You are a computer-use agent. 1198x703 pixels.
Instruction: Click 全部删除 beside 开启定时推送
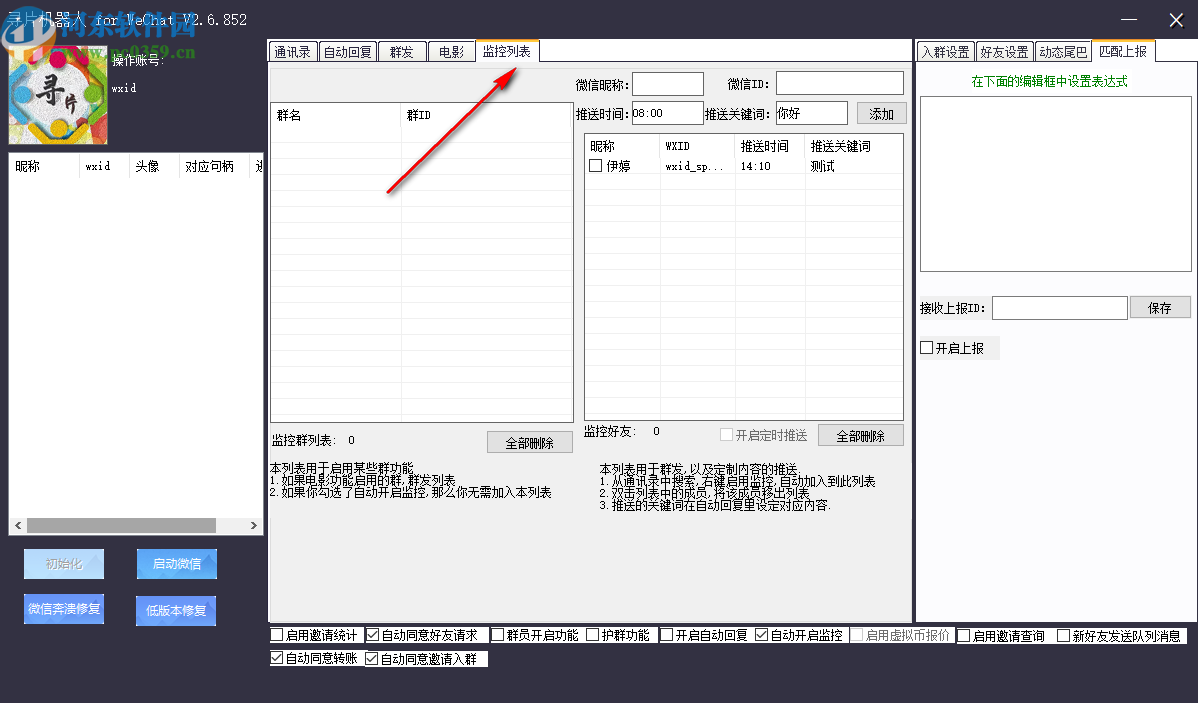point(860,436)
